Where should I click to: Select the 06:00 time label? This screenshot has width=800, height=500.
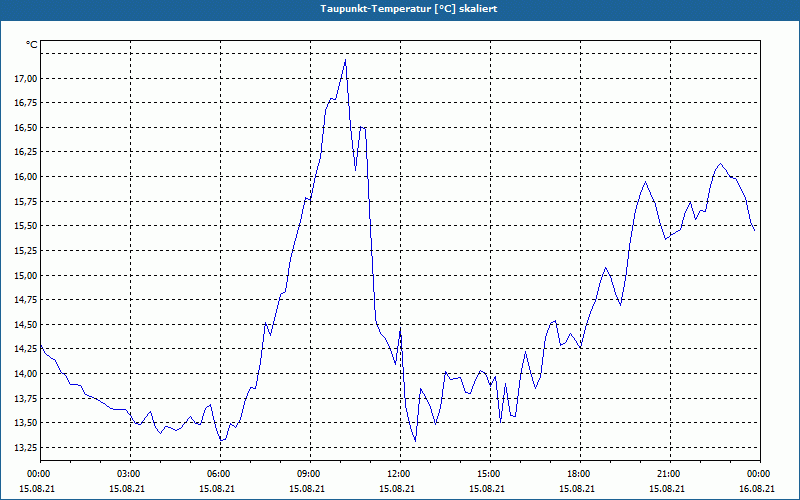(218, 474)
